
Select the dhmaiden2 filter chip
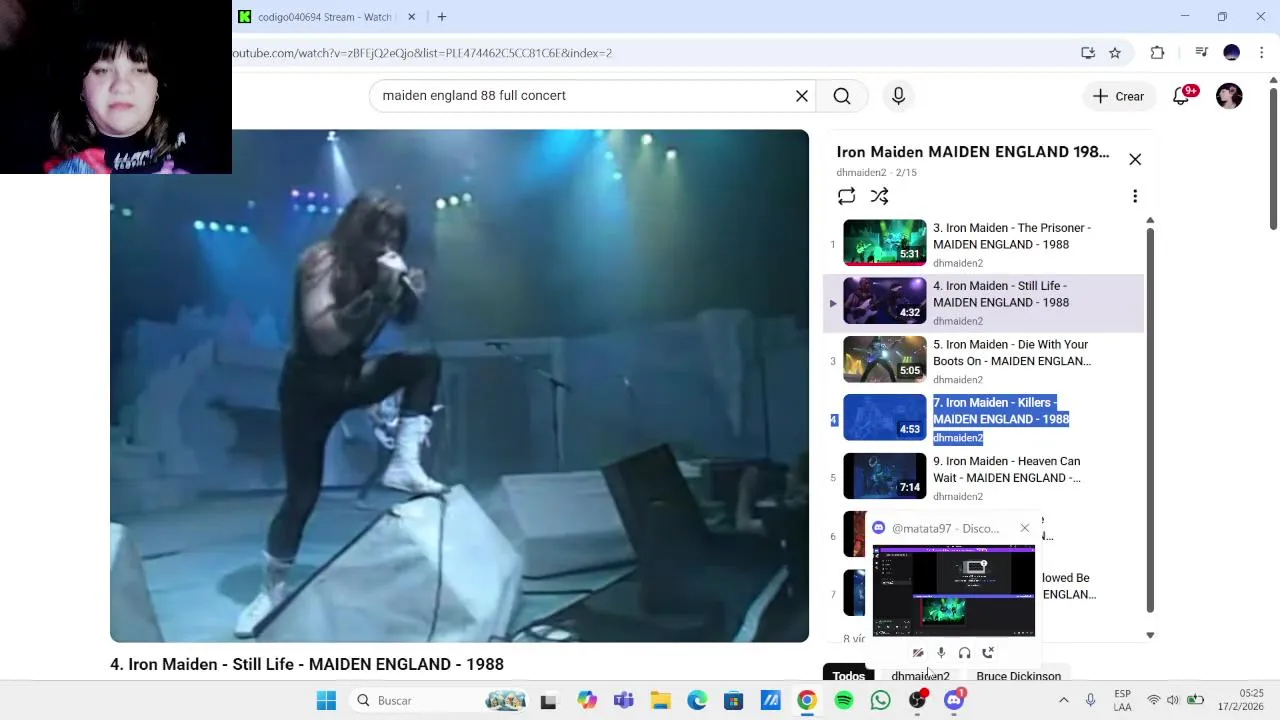pos(920,675)
